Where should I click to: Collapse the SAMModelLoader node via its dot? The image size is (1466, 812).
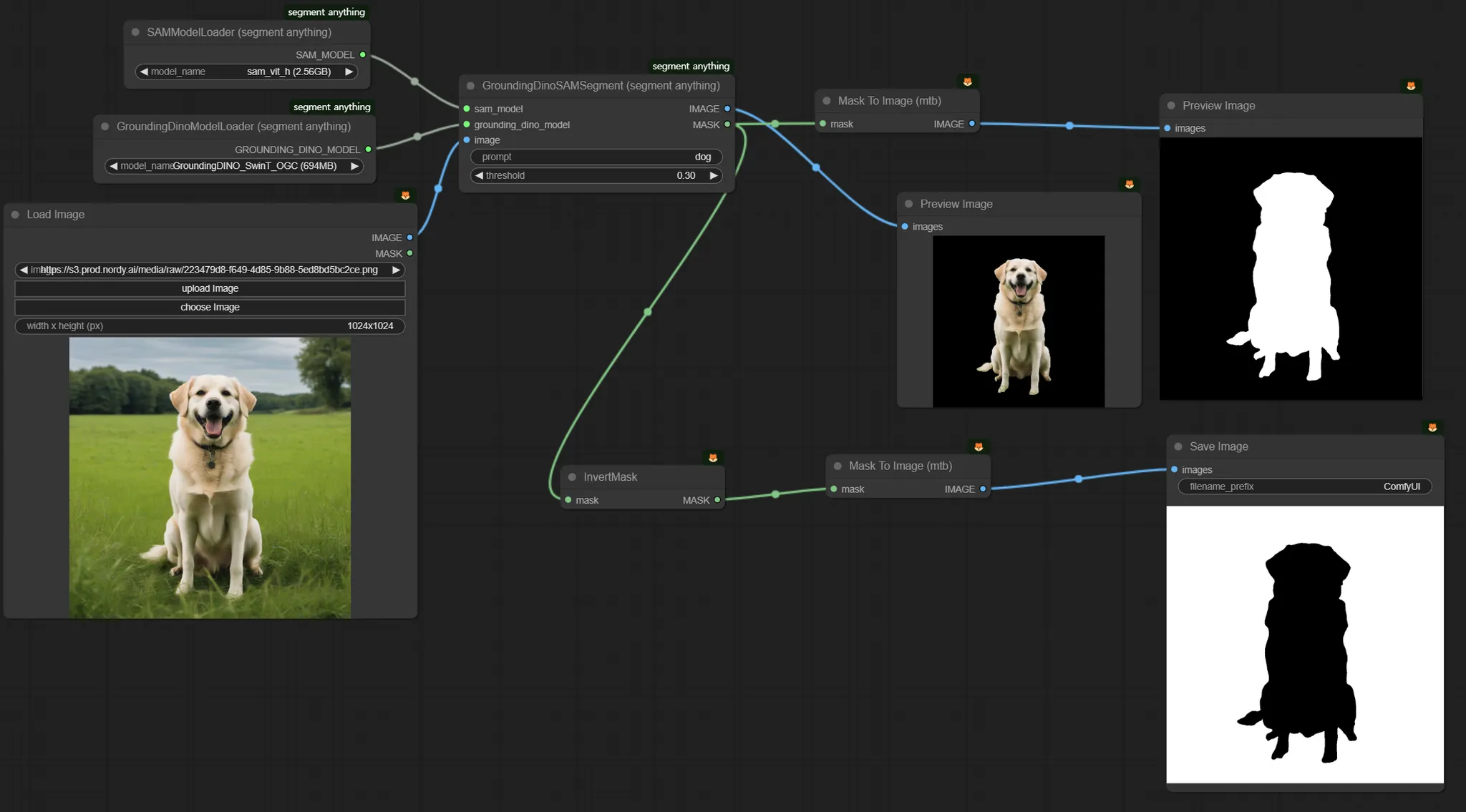(x=135, y=32)
